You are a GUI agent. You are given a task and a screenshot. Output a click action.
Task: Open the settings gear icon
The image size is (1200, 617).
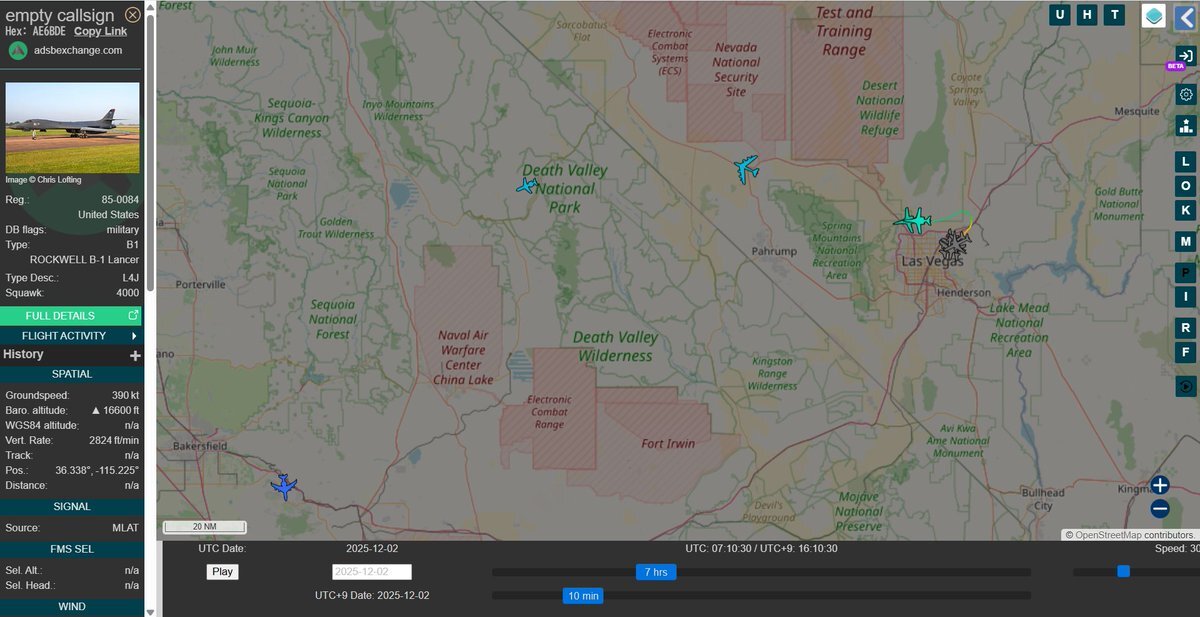(1186, 95)
